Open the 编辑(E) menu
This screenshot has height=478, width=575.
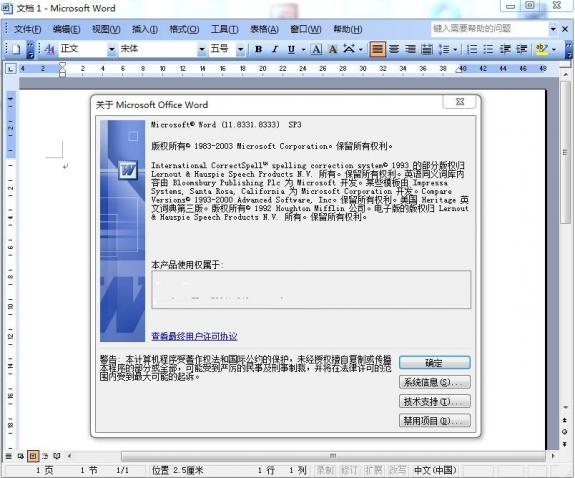click(66, 29)
